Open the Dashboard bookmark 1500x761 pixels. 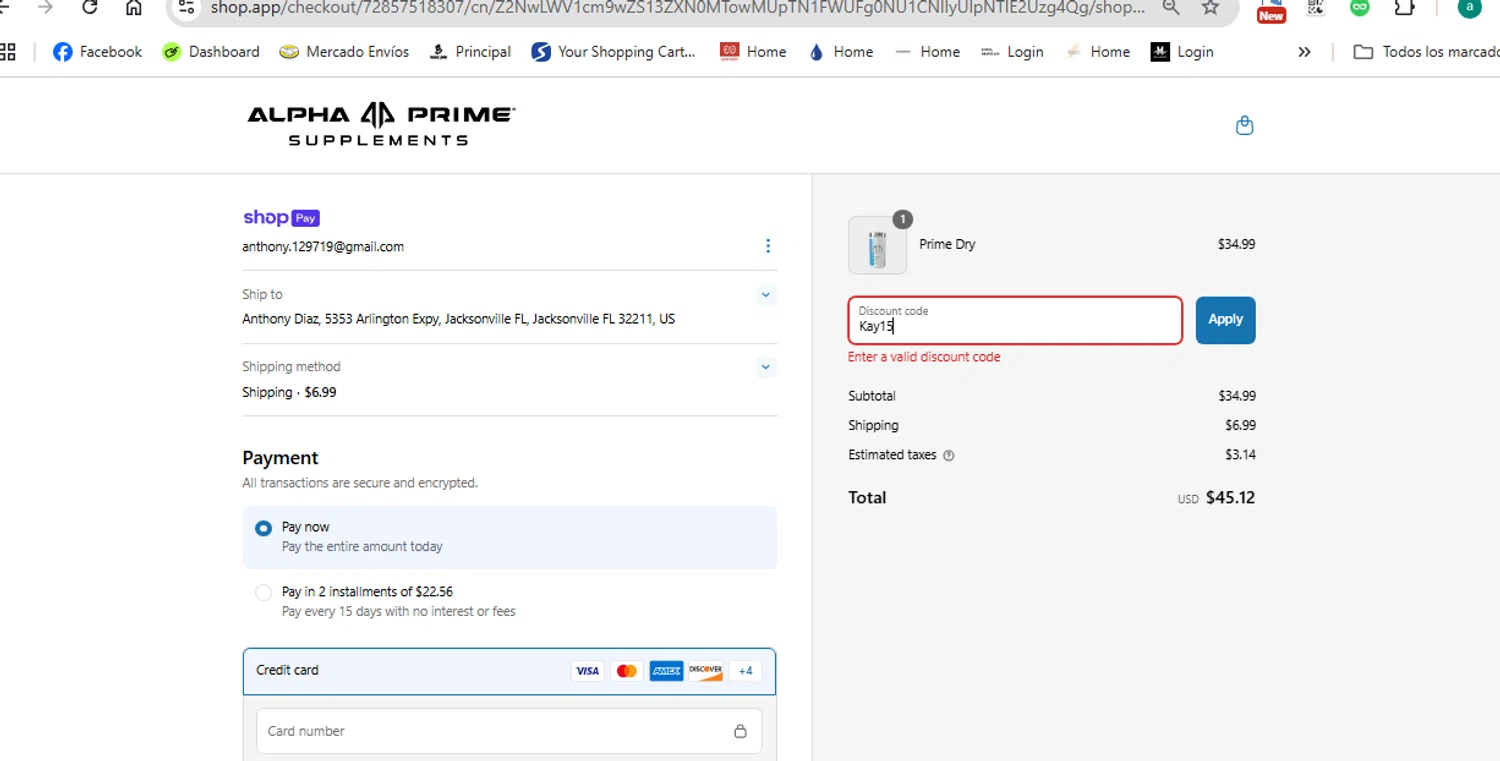point(211,52)
